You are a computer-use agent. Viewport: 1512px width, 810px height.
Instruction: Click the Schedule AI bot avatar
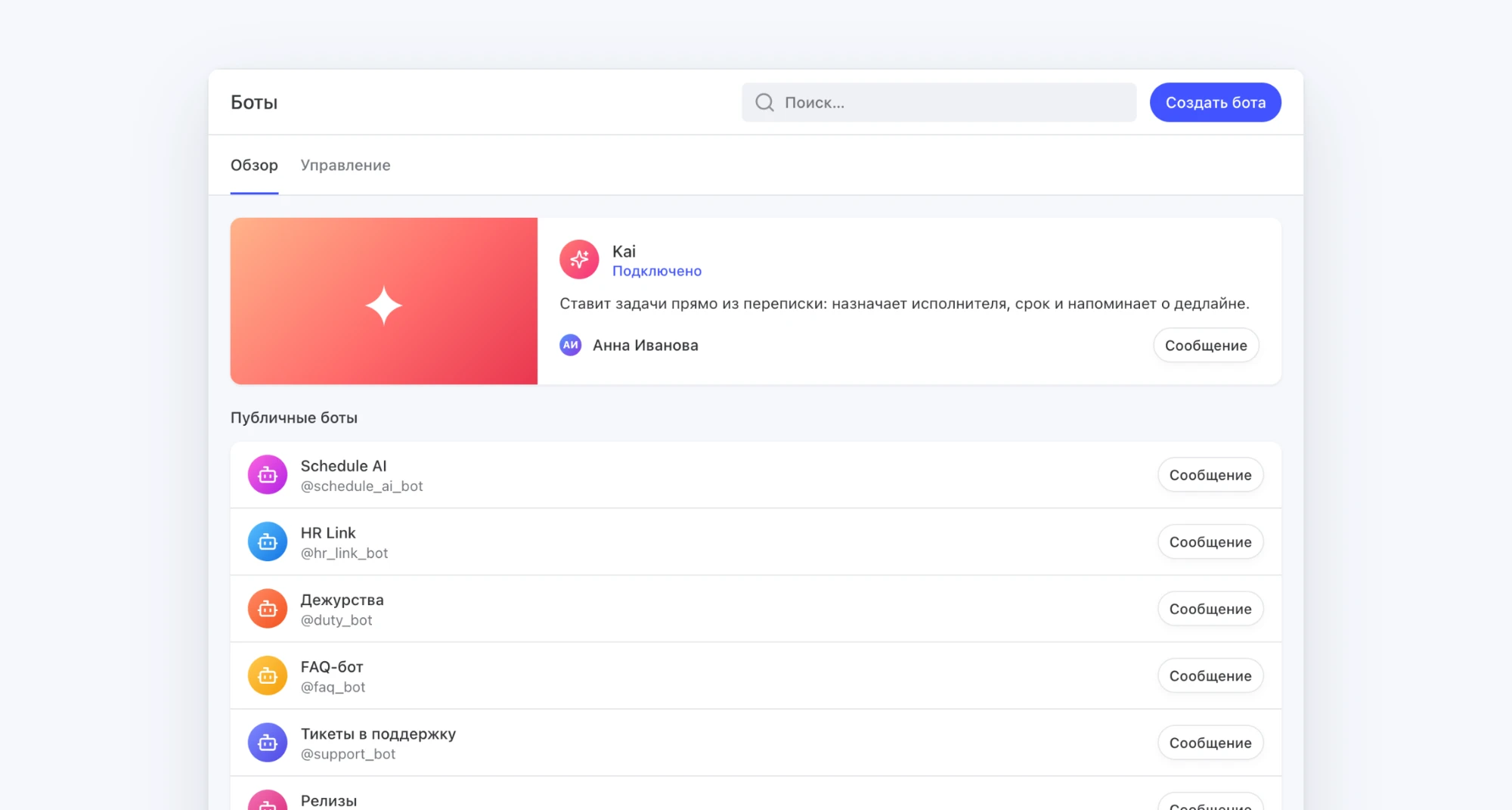(268, 475)
